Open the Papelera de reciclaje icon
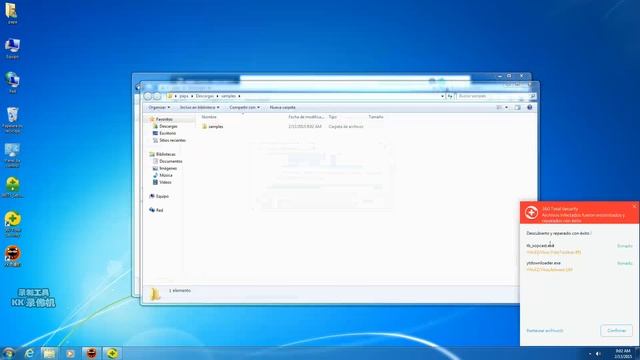Image resolution: width=640 pixels, height=360 pixels. tap(12, 120)
